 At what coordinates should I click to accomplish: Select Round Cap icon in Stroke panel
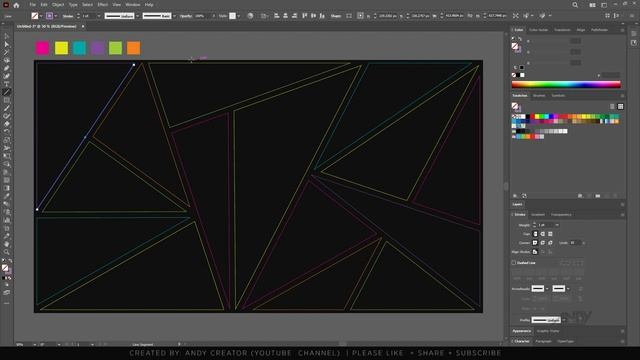[542, 234]
